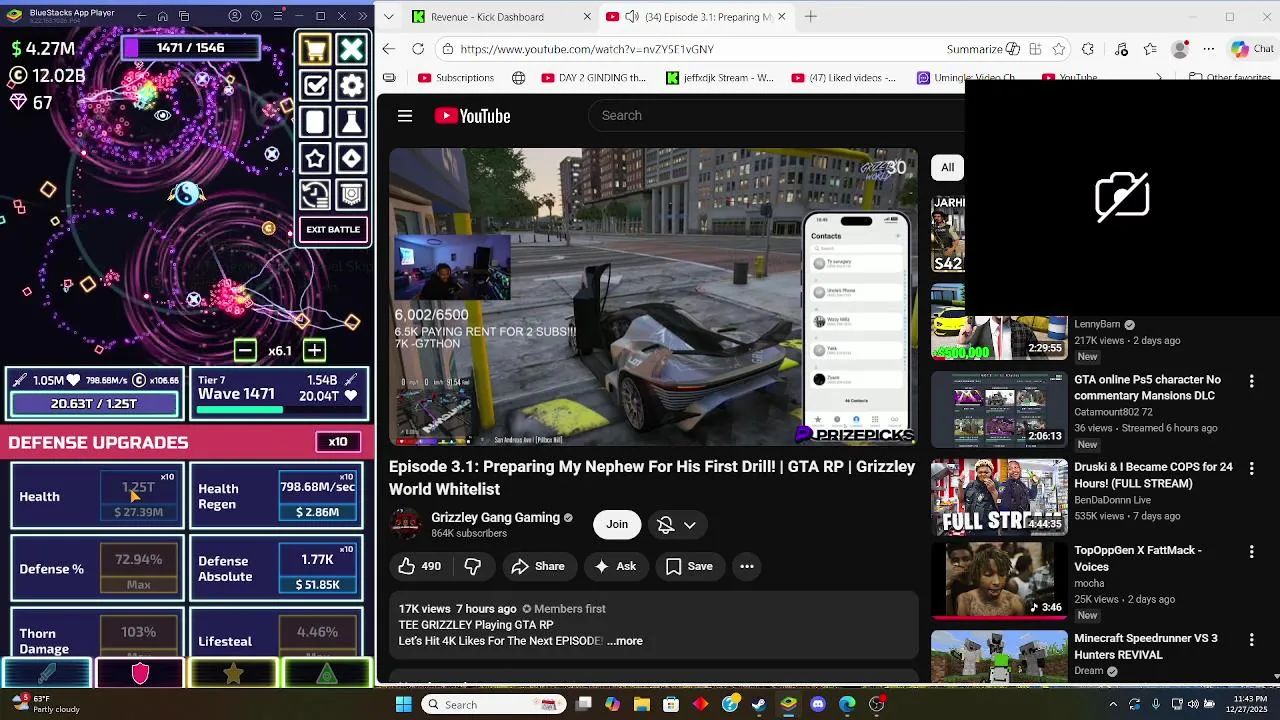
Task: Open the diamond-arrow icon in game menu
Action: 351,158
